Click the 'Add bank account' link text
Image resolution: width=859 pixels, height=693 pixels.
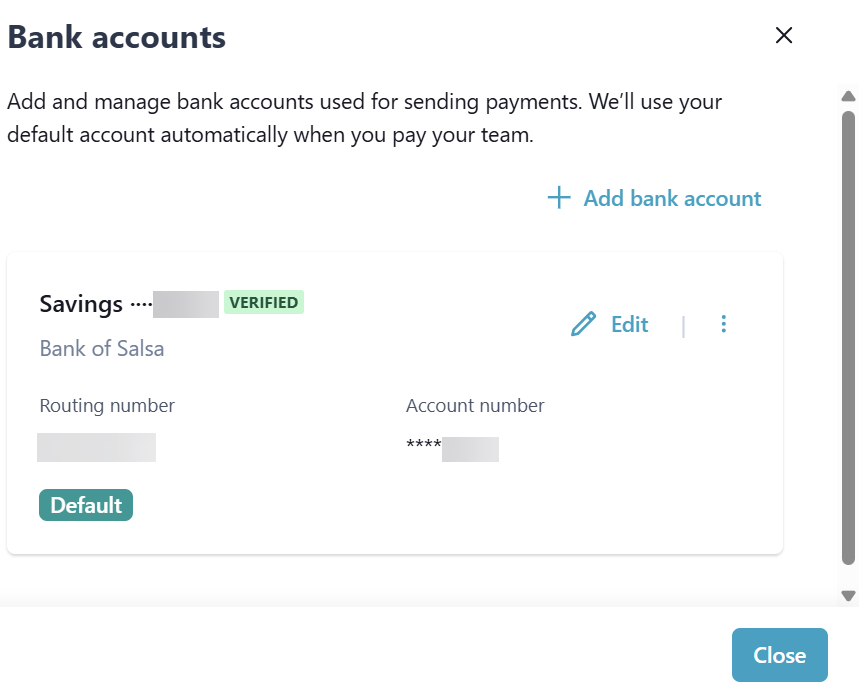[x=672, y=198]
